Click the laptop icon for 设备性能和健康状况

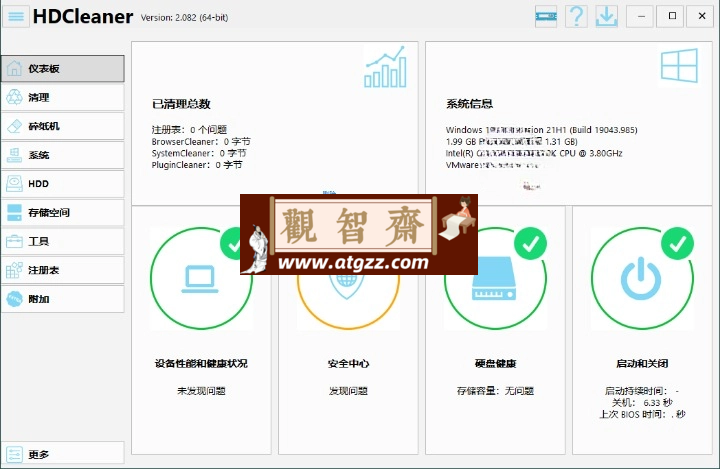[200, 279]
